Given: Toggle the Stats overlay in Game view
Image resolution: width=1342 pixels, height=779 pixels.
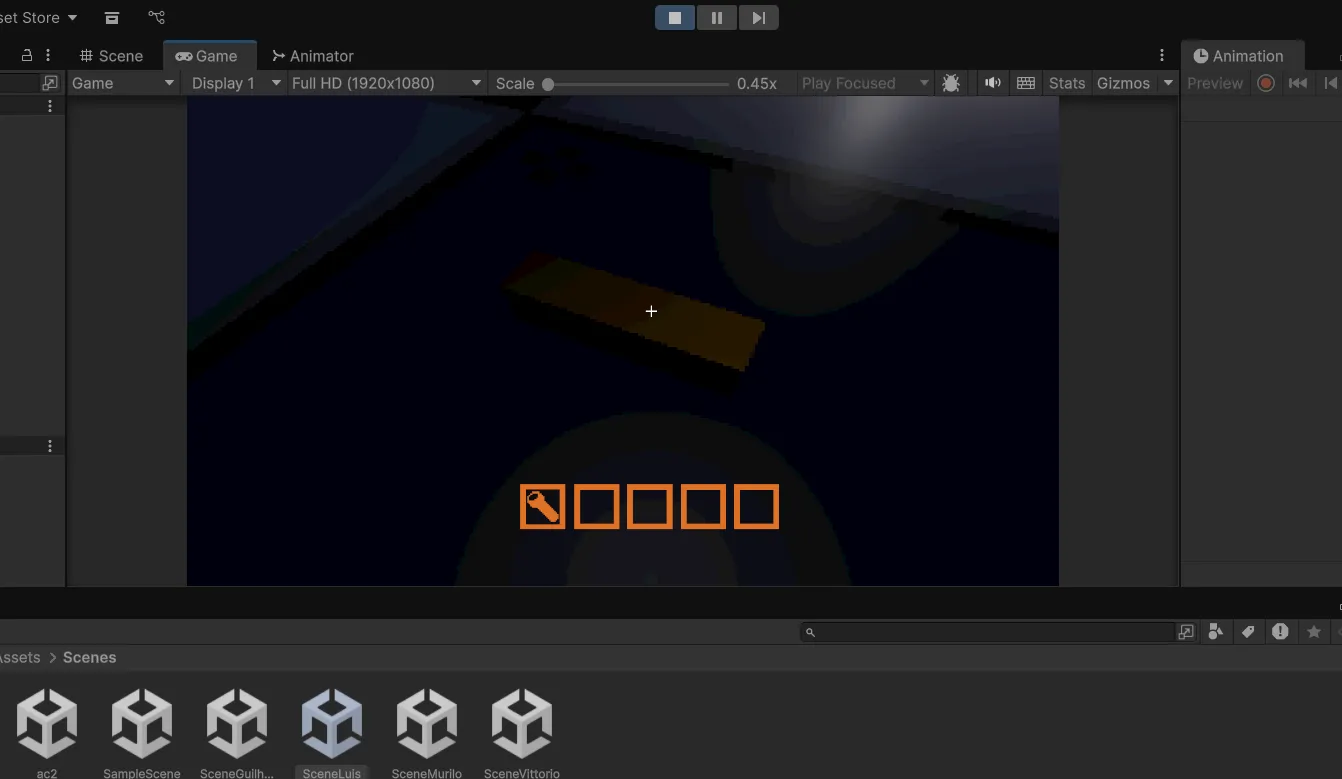Looking at the screenshot, I should tap(1066, 83).
